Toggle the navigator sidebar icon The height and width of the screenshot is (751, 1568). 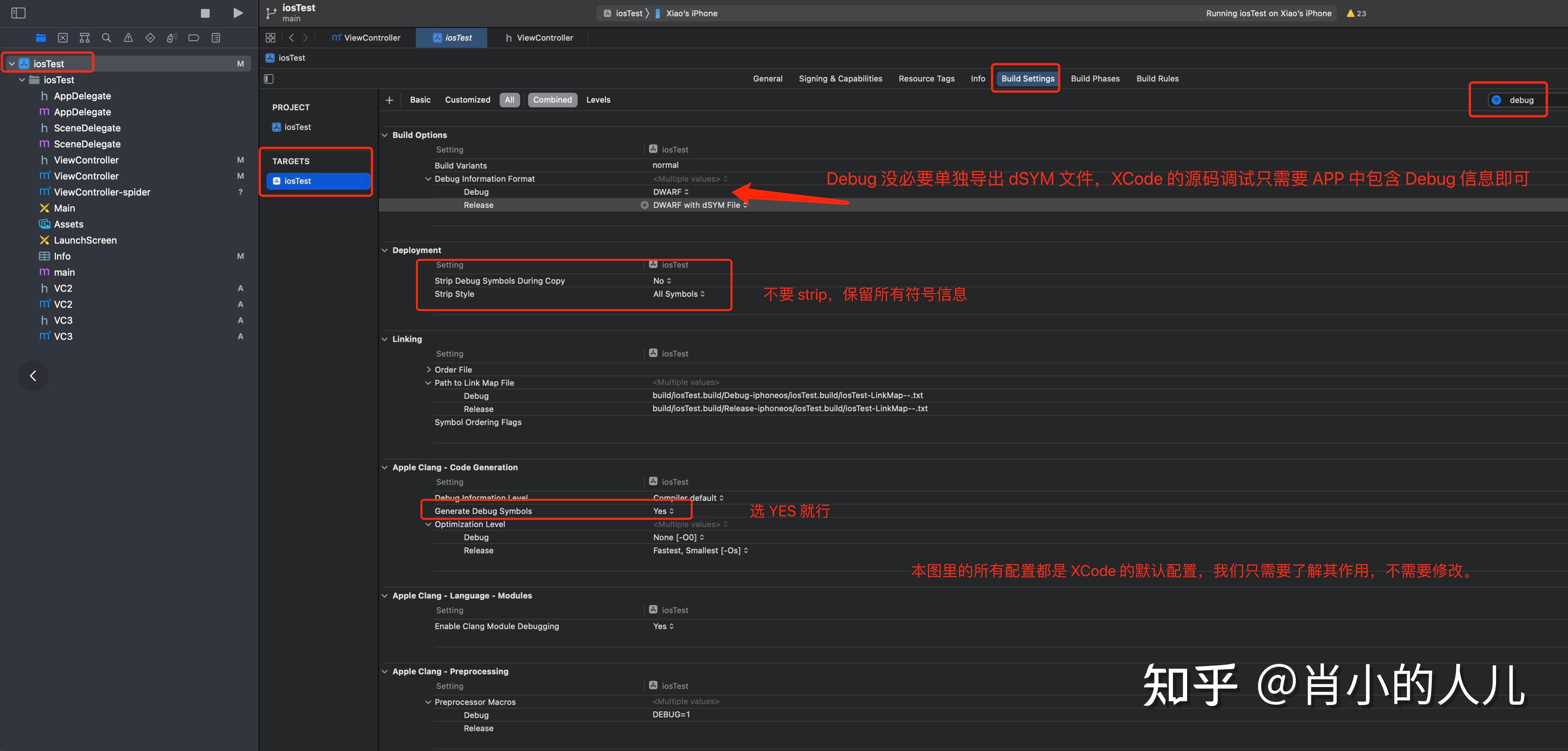click(18, 13)
